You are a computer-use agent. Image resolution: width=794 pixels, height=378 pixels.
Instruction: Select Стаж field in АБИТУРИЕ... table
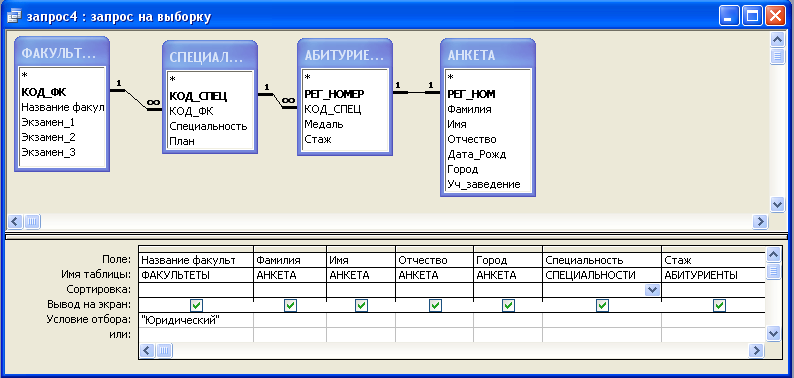[x=318, y=139]
